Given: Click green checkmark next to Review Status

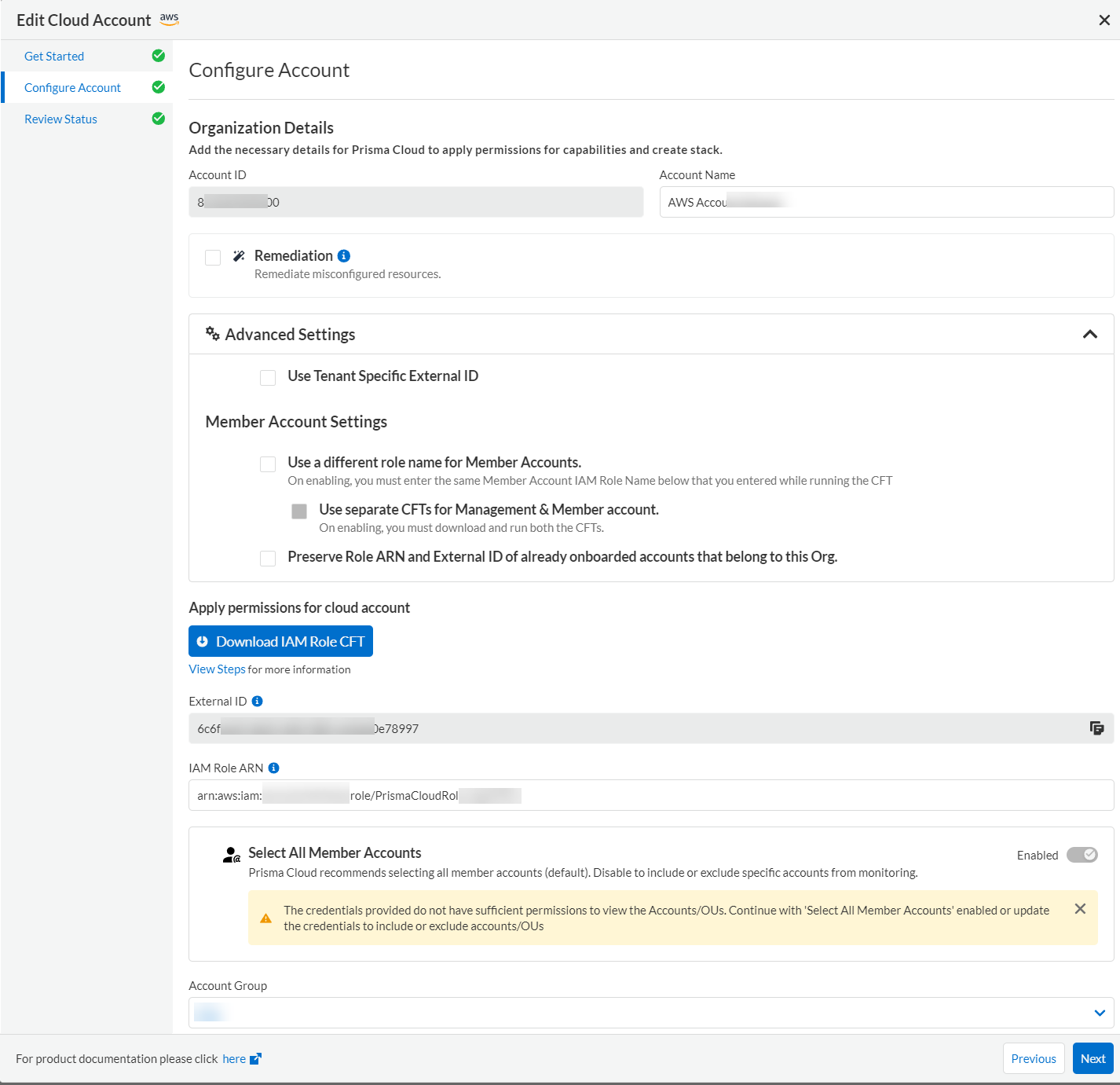Looking at the screenshot, I should pyautogui.click(x=159, y=119).
